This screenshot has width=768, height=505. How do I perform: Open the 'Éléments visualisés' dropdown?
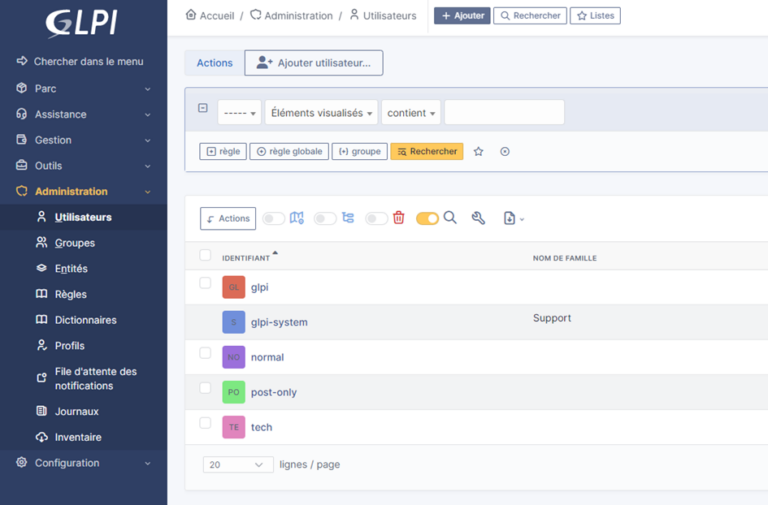tap(321, 113)
